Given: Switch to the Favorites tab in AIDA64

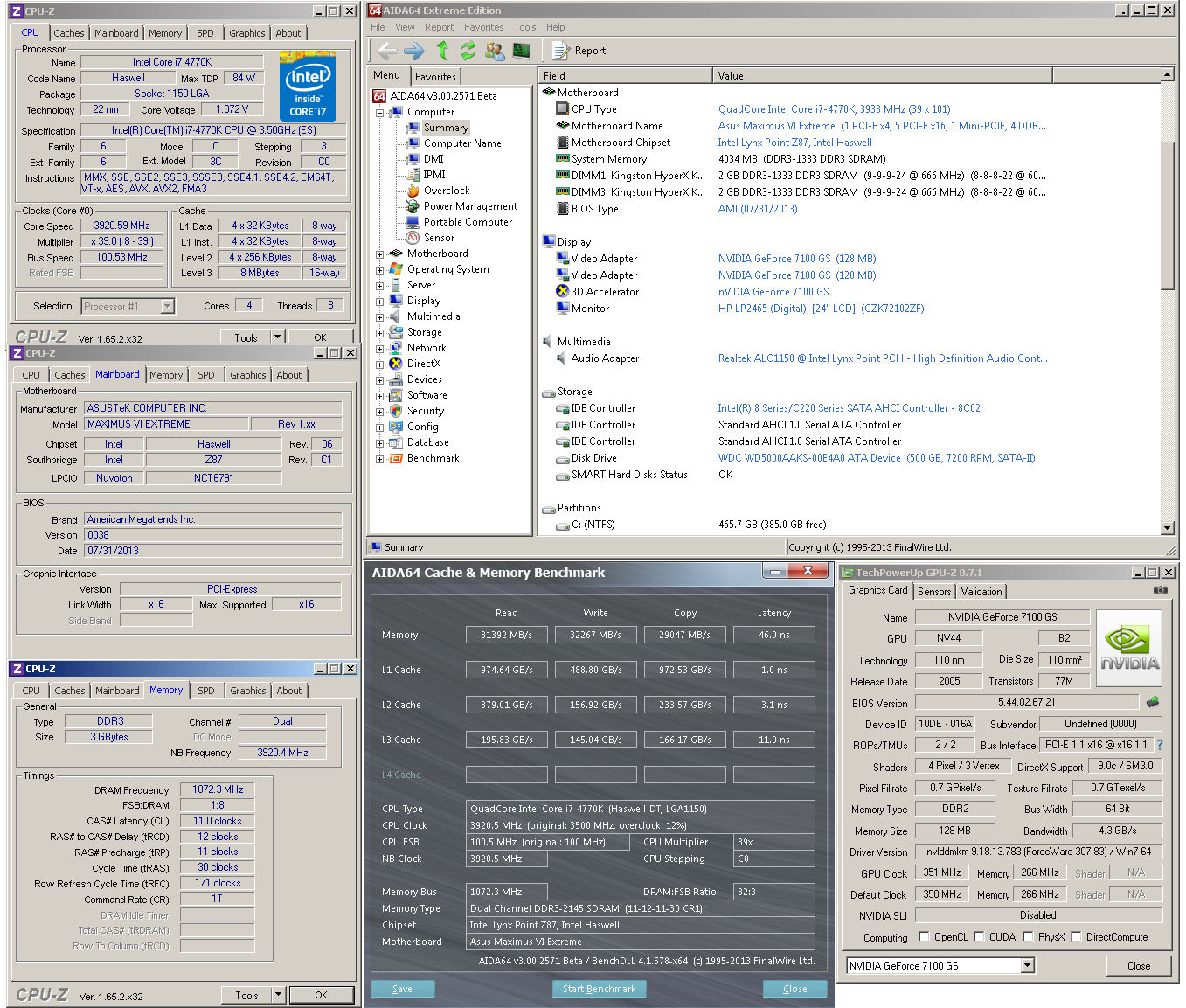Looking at the screenshot, I should click(x=435, y=77).
